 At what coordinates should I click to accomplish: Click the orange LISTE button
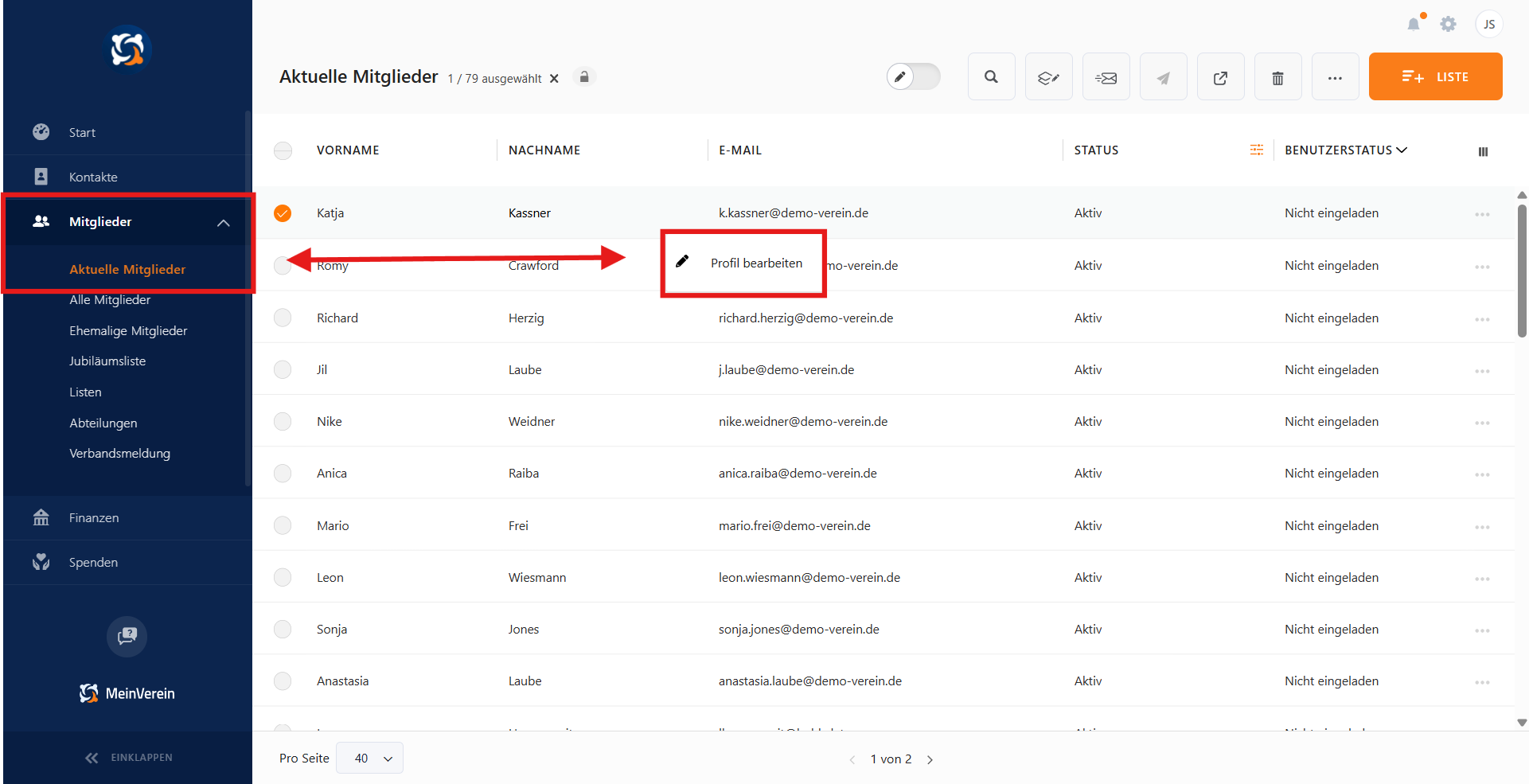coord(1435,77)
